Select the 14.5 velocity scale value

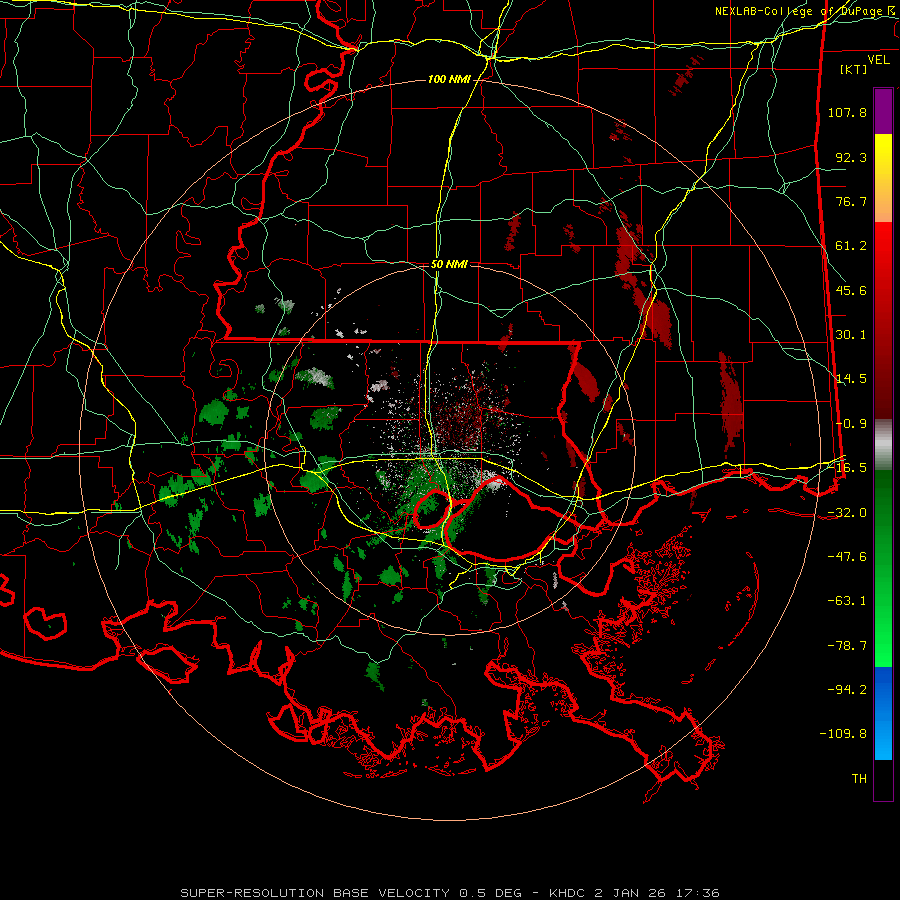click(851, 379)
